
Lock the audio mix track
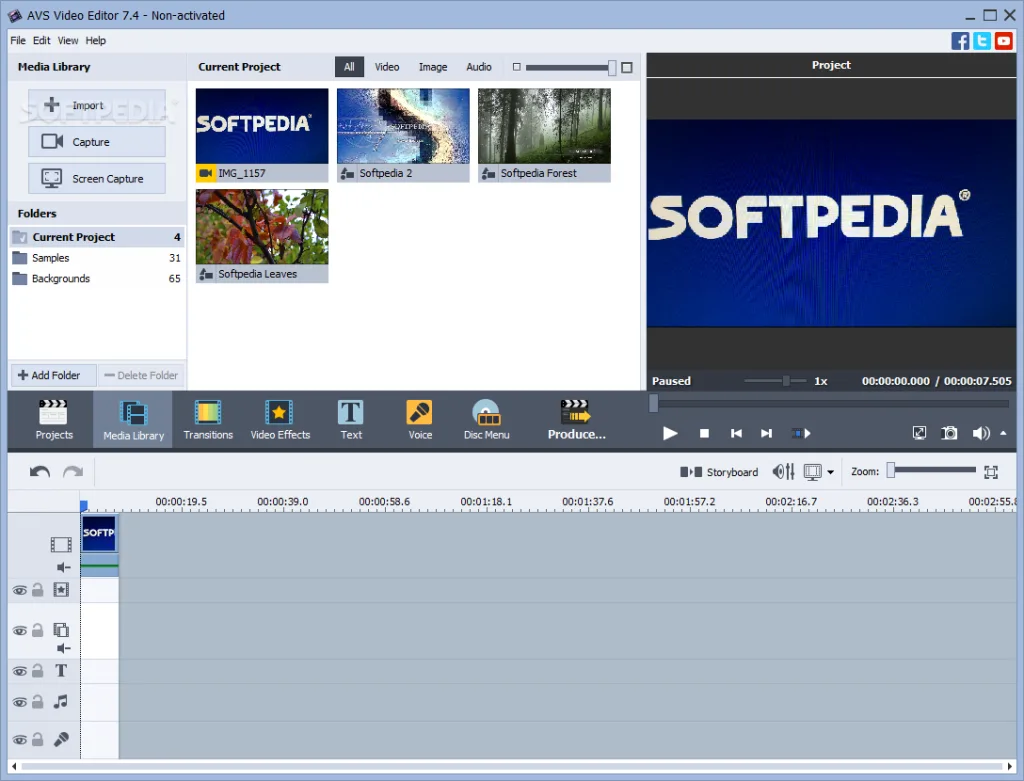[x=37, y=701]
